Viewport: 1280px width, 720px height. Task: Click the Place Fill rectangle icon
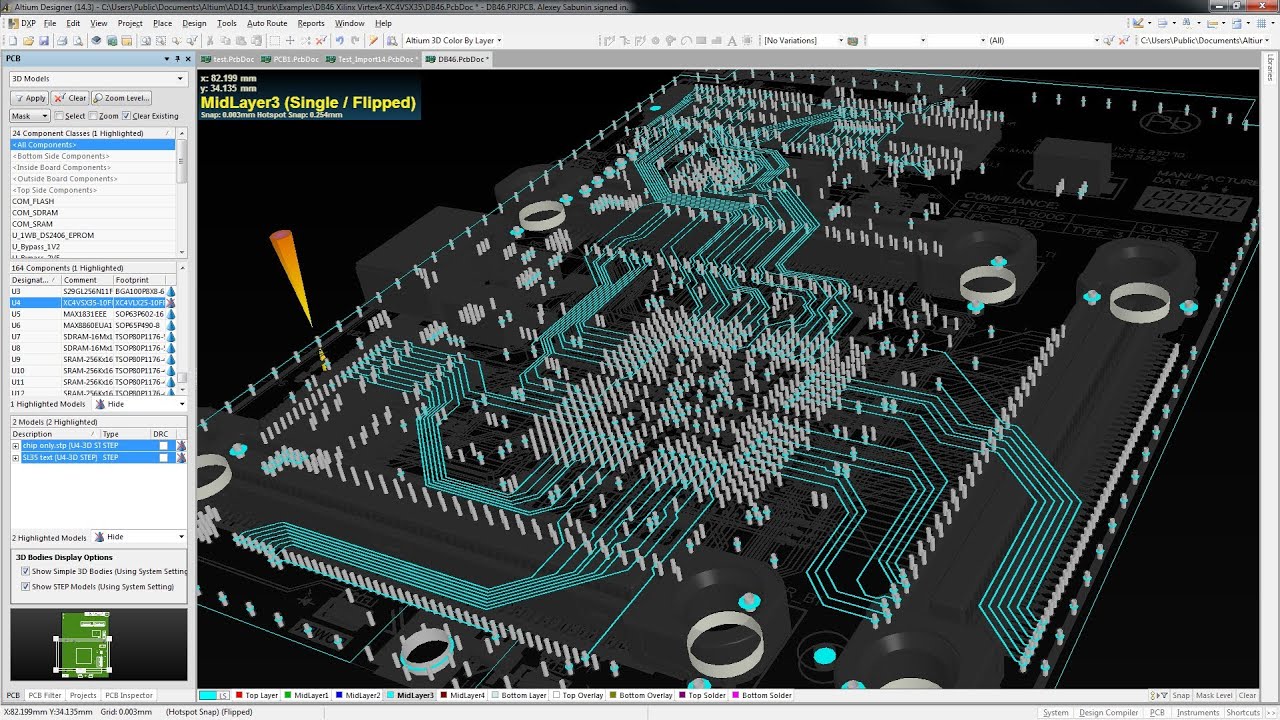pos(701,40)
